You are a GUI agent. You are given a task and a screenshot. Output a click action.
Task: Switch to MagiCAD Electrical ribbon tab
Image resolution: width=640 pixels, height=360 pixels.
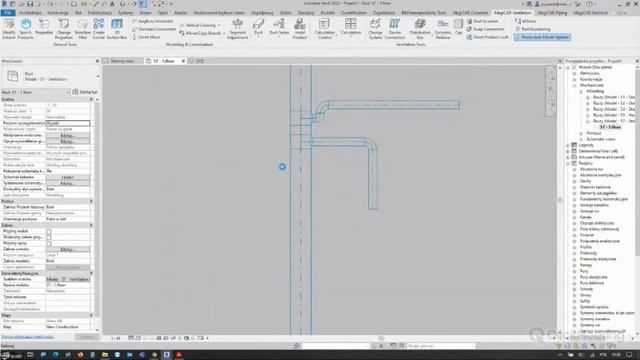point(591,13)
